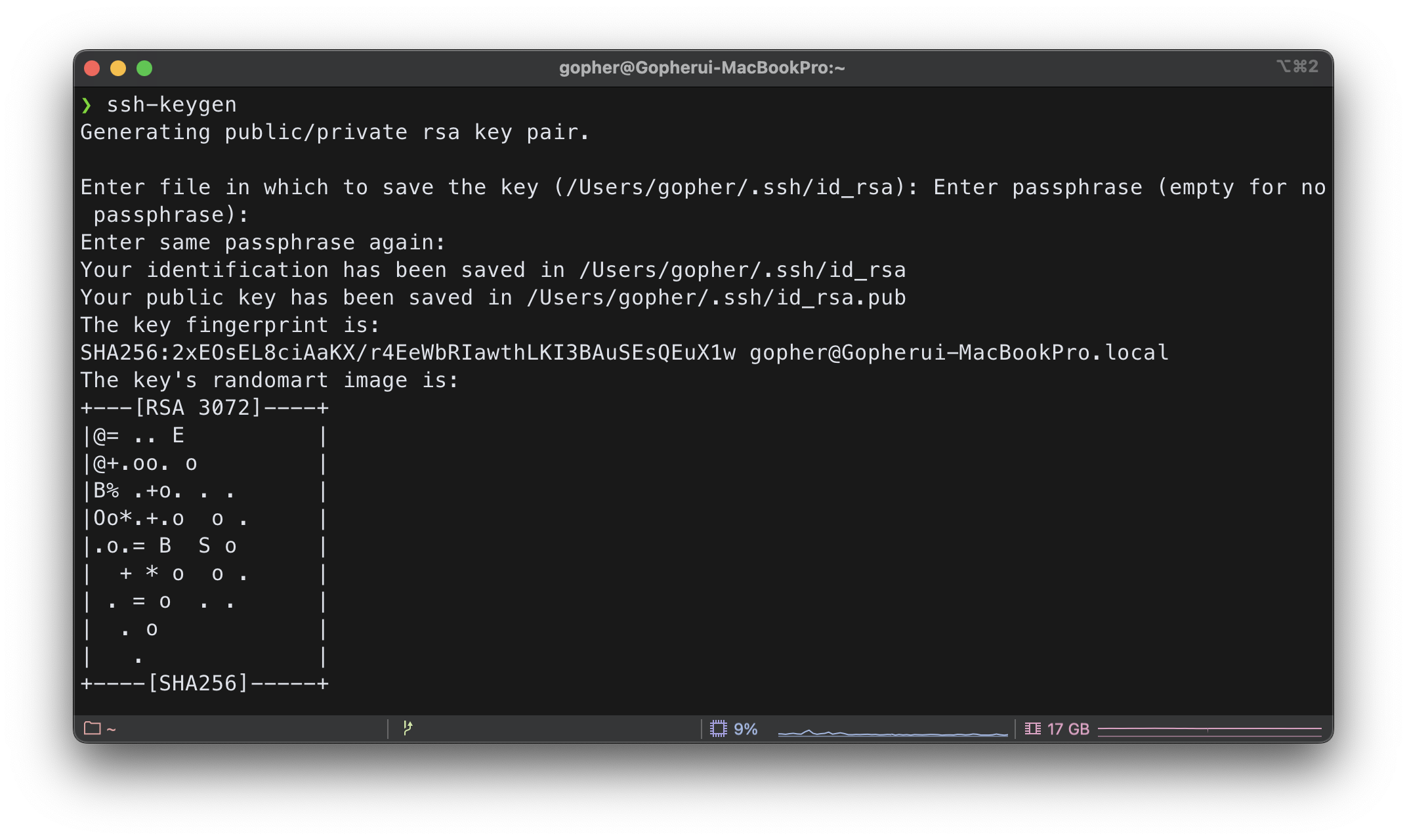Viewport: 1407px width, 840px height.
Task: Click the CPU usage sparkline graph
Action: pos(892,732)
